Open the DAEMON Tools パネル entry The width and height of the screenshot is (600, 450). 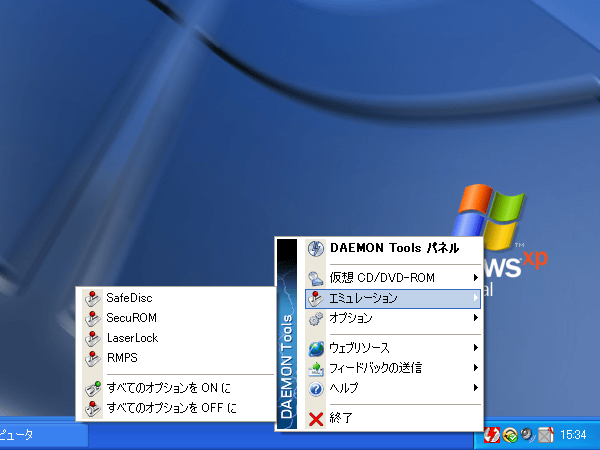pyautogui.click(x=393, y=248)
